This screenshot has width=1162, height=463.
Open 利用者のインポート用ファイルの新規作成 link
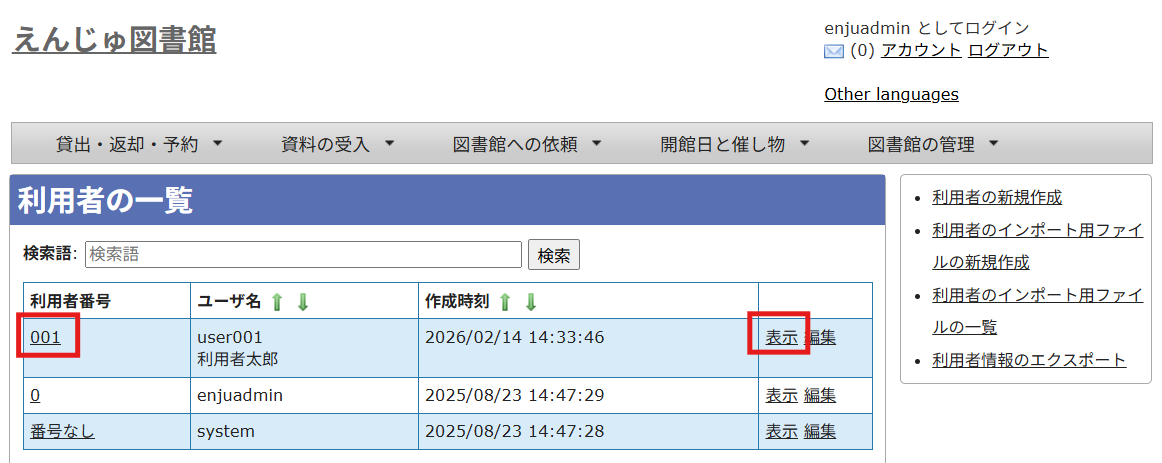pyautogui.click(x=1037, y=246)
